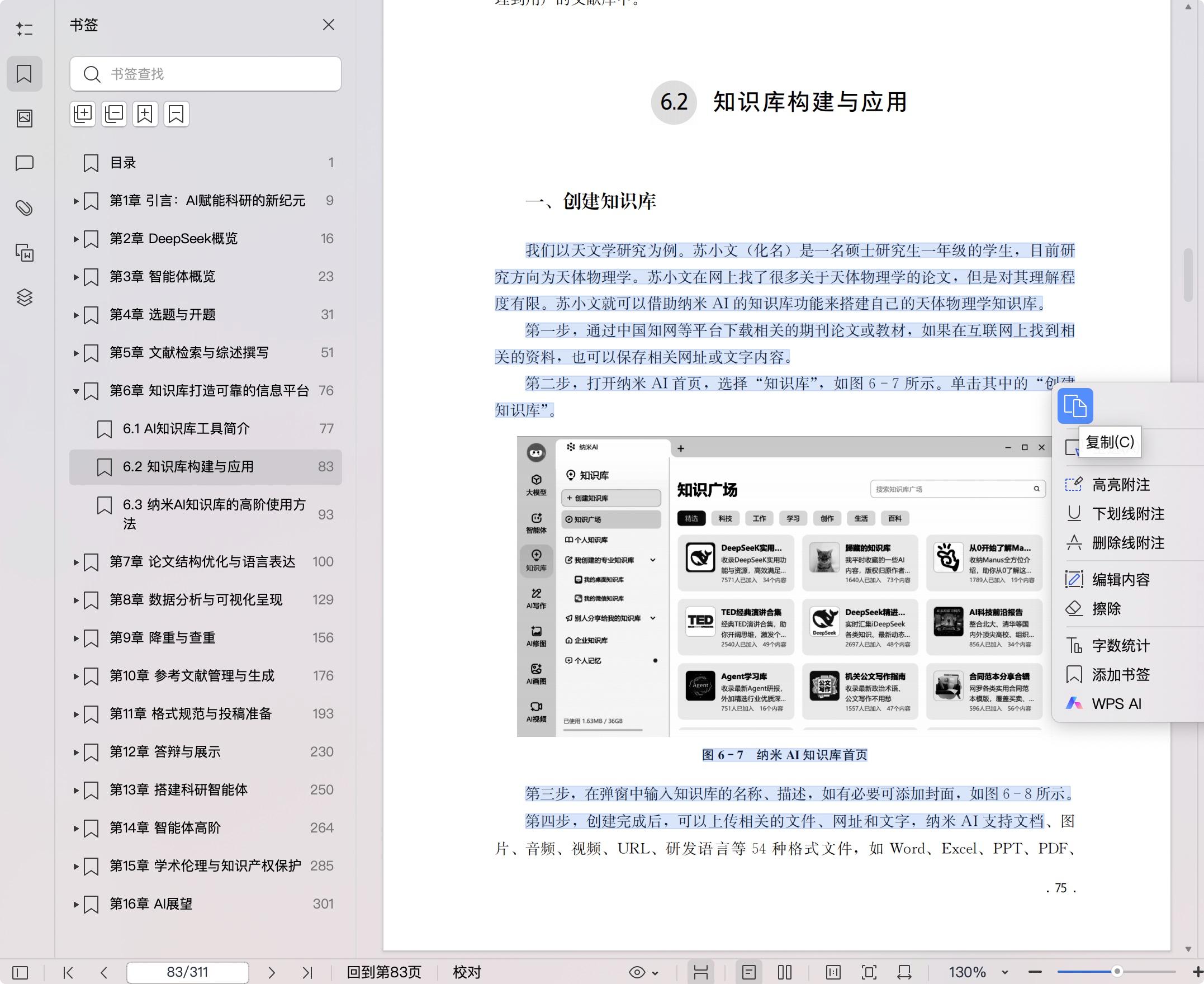Click 校对 proofreading button
Screen dimensions: 1204x984
[x=467, y=973]
